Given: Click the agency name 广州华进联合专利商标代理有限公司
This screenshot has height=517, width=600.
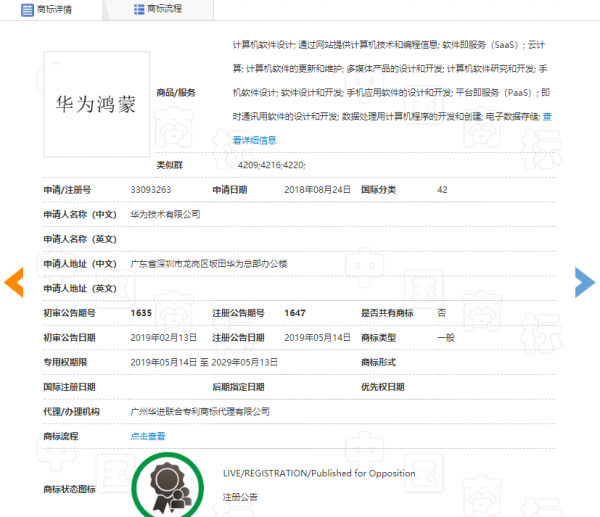Looking at the screenshot, I should (x=200, y=411).
